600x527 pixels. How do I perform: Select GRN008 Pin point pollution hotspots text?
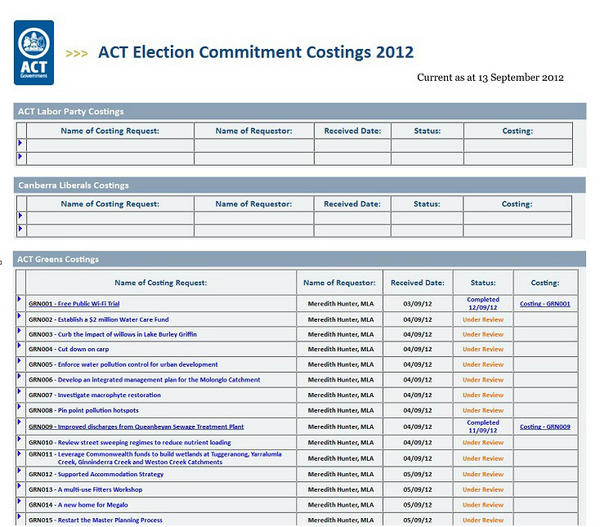(x=83, y=411)
